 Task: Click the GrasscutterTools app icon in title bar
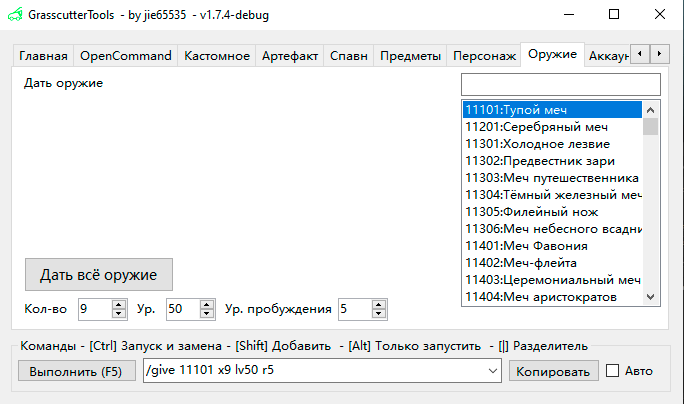13,15
